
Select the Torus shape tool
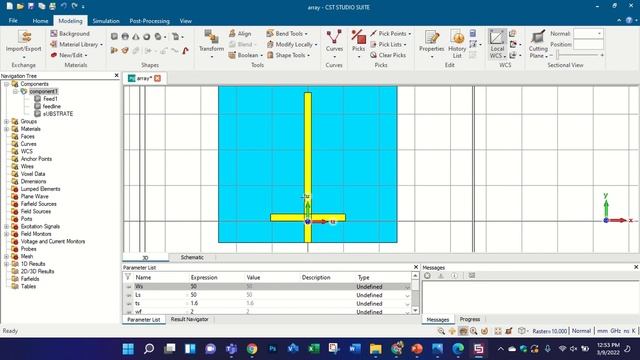[146, 37]
